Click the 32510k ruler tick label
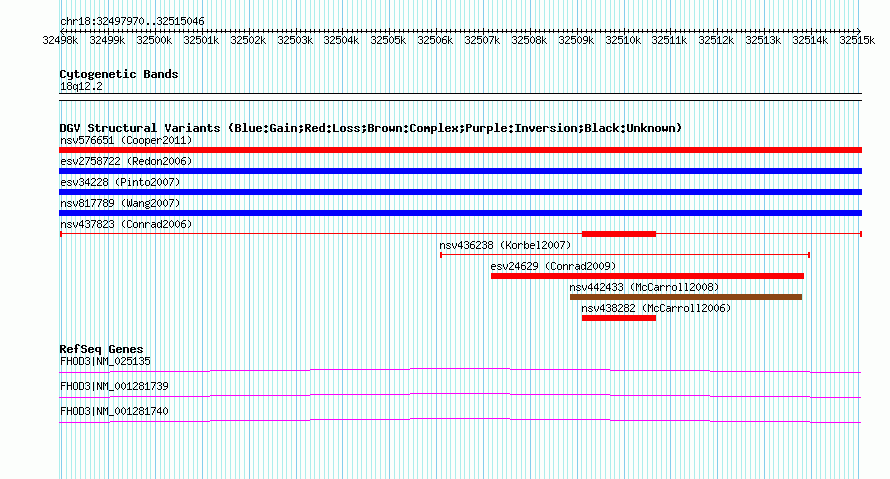The image size is (890, 479). click(x=623, y=40)
